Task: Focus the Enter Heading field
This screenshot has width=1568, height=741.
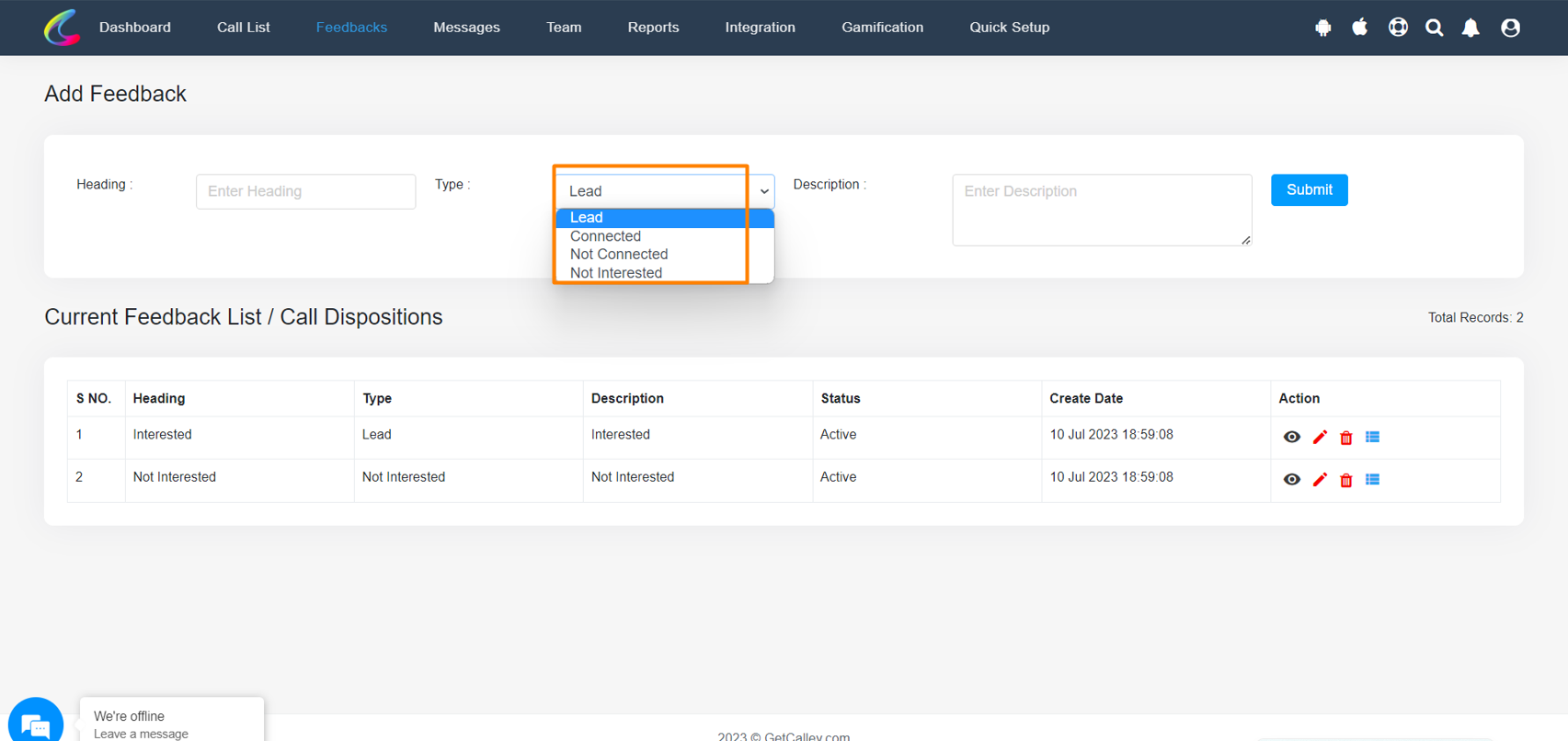Action: (x=305, y=191)
